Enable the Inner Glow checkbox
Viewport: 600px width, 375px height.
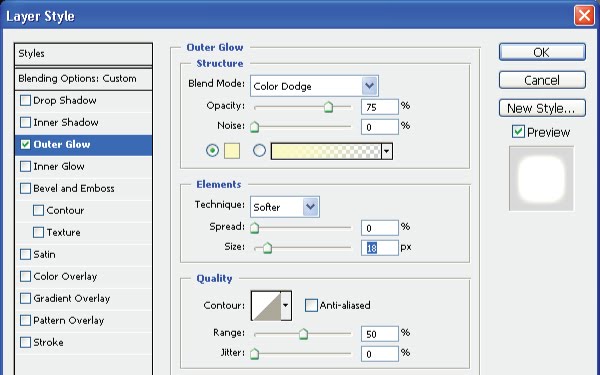click(25, 166)
